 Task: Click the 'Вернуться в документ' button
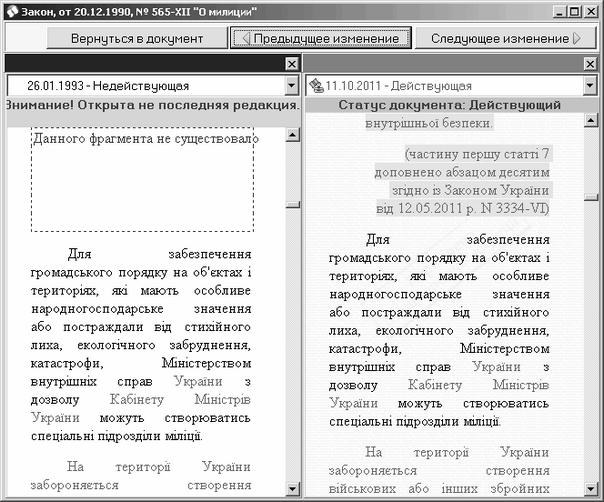[137, 39]
